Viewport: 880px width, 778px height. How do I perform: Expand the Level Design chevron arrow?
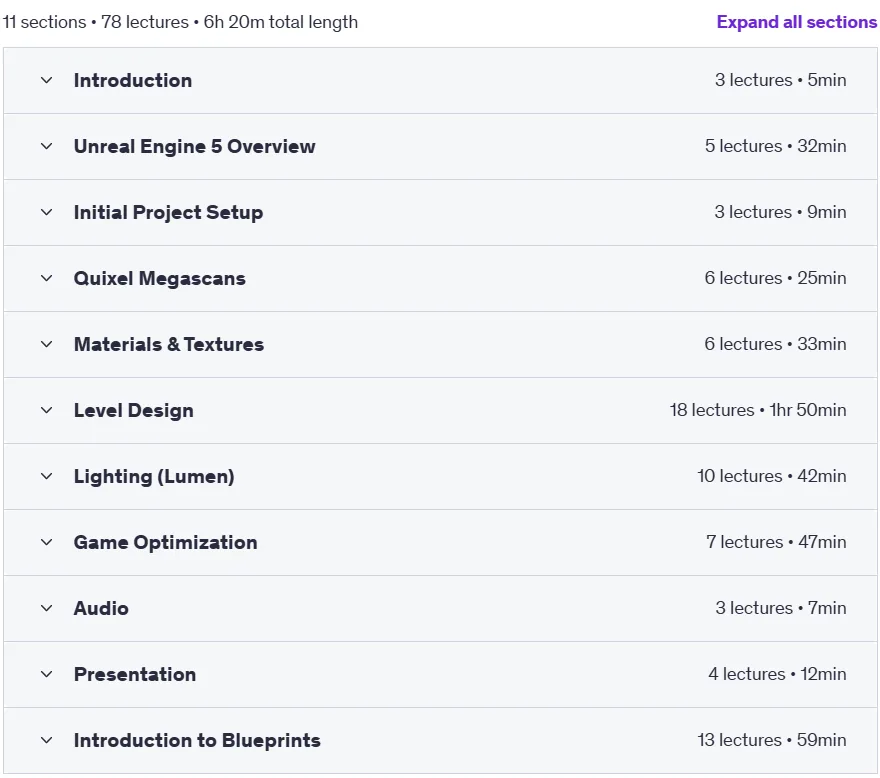coord(47,410)
